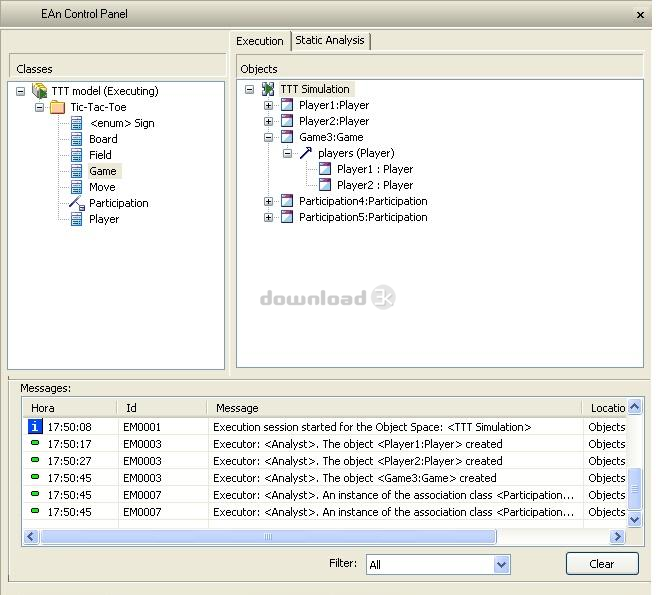Viewport: 656px width, 595px height.
Task: Collapse the Game3:Game object node
Action: [268, 137]
